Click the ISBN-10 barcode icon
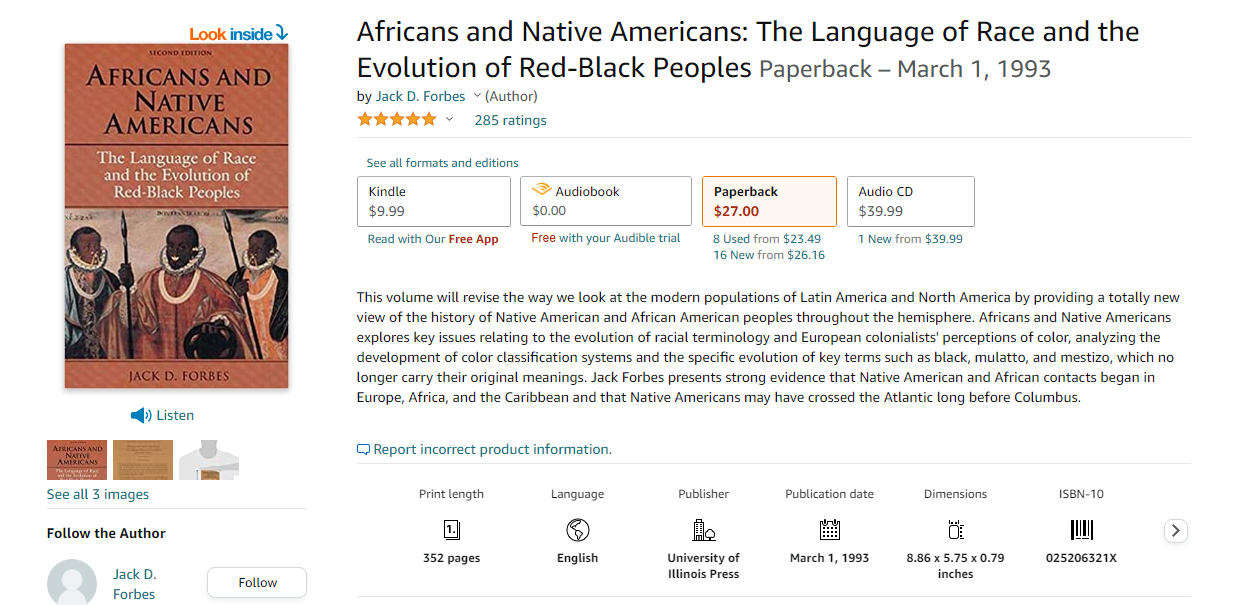 click(1081, 530)
